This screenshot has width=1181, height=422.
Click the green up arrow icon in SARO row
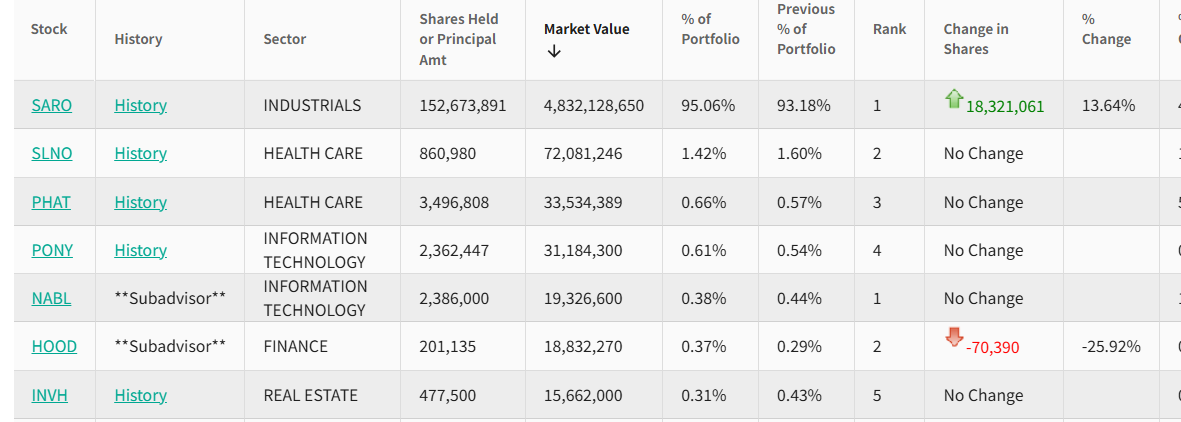(953, 98)
